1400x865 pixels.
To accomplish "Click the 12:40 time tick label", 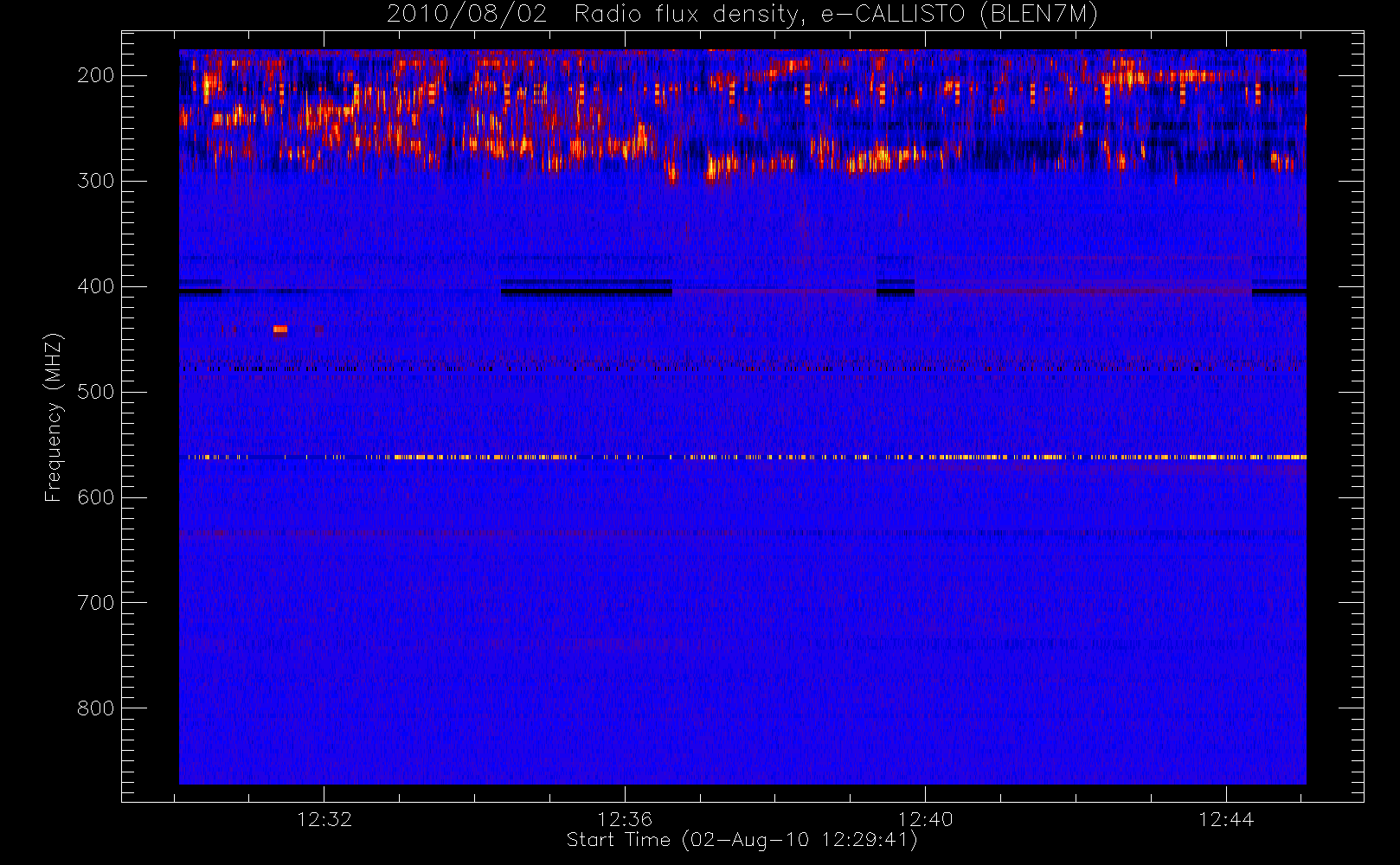I will (926, 819).
